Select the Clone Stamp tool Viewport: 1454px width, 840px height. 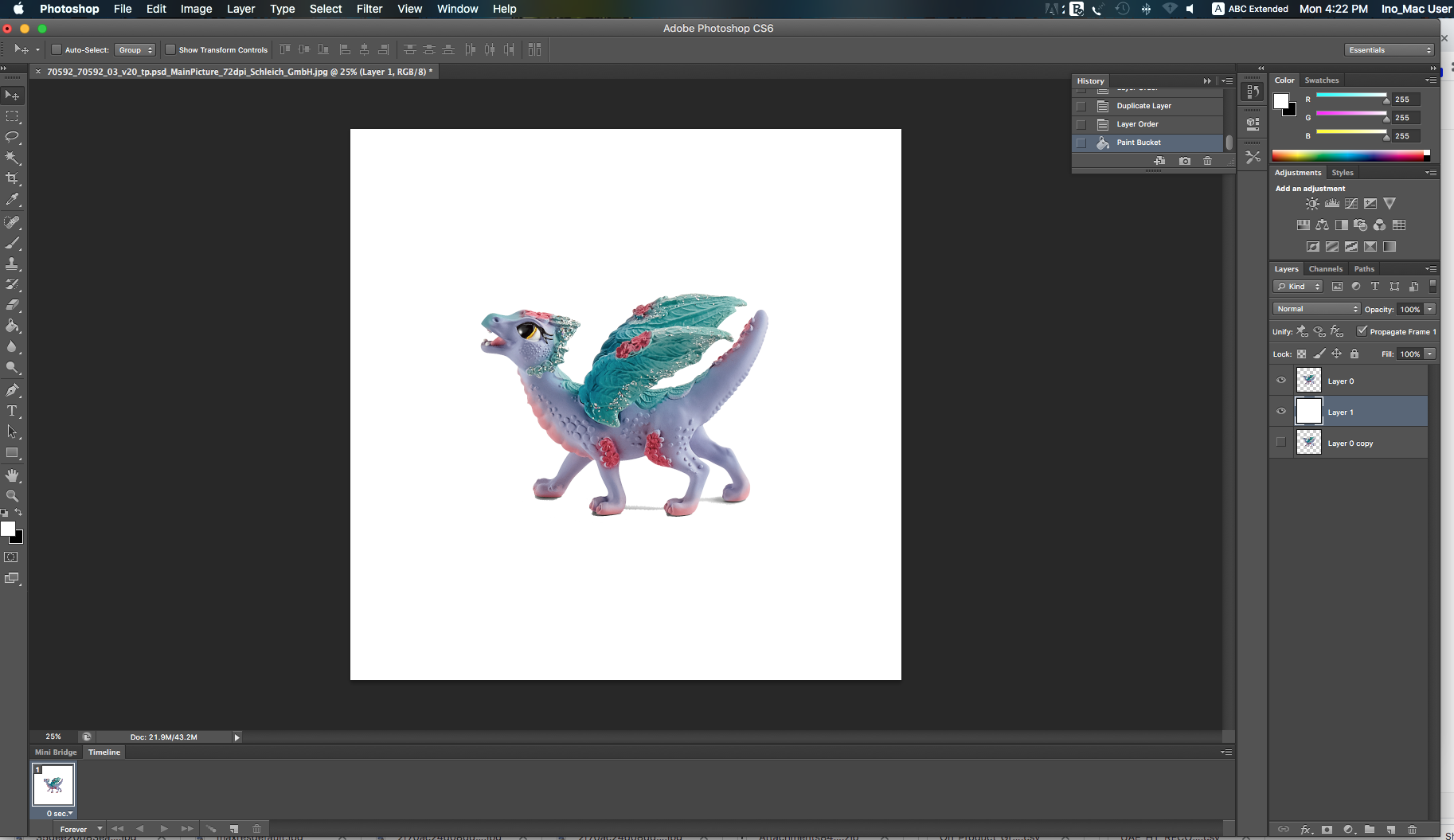[x=12, y=264]
